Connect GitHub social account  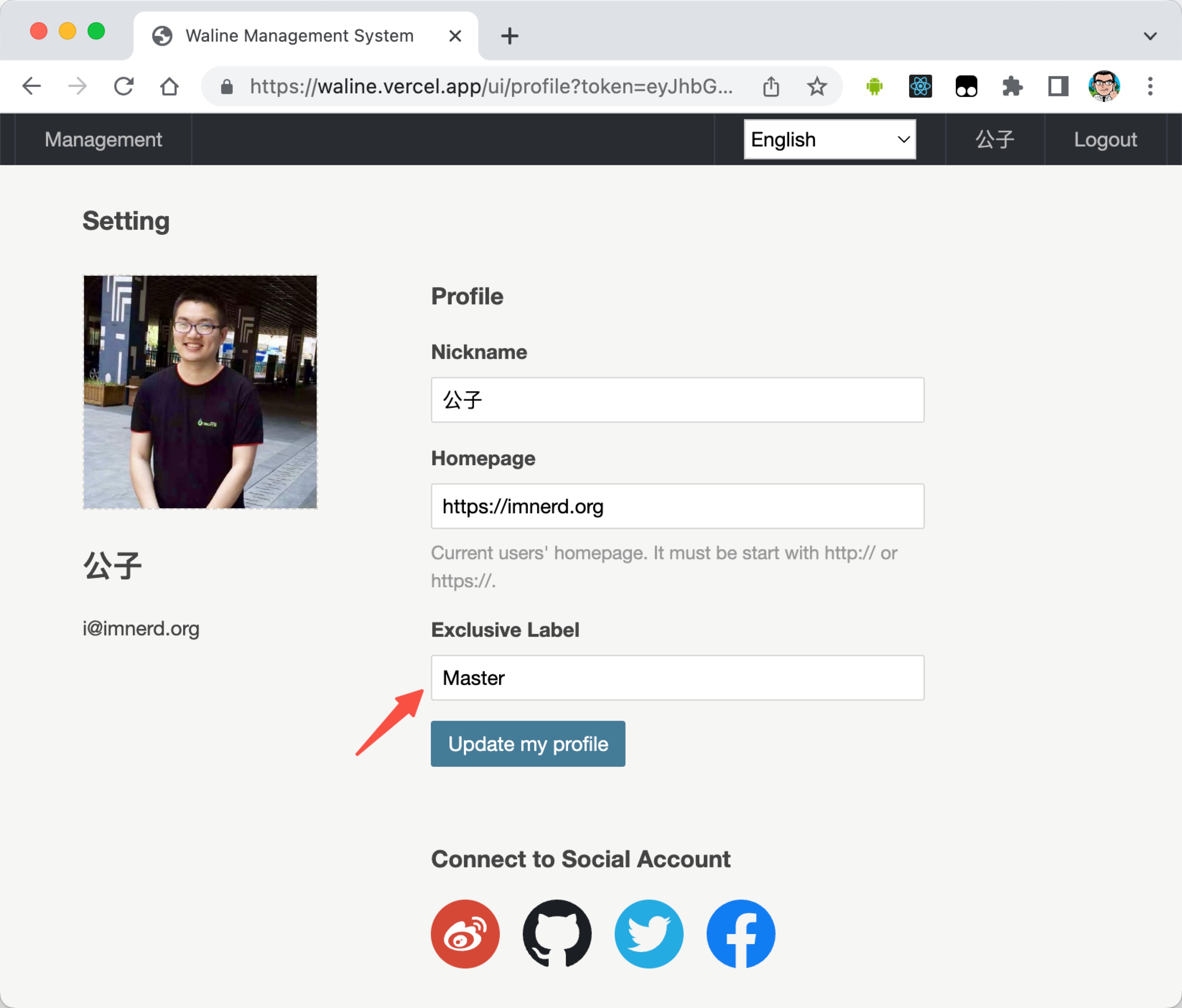[x=557, y=934]
